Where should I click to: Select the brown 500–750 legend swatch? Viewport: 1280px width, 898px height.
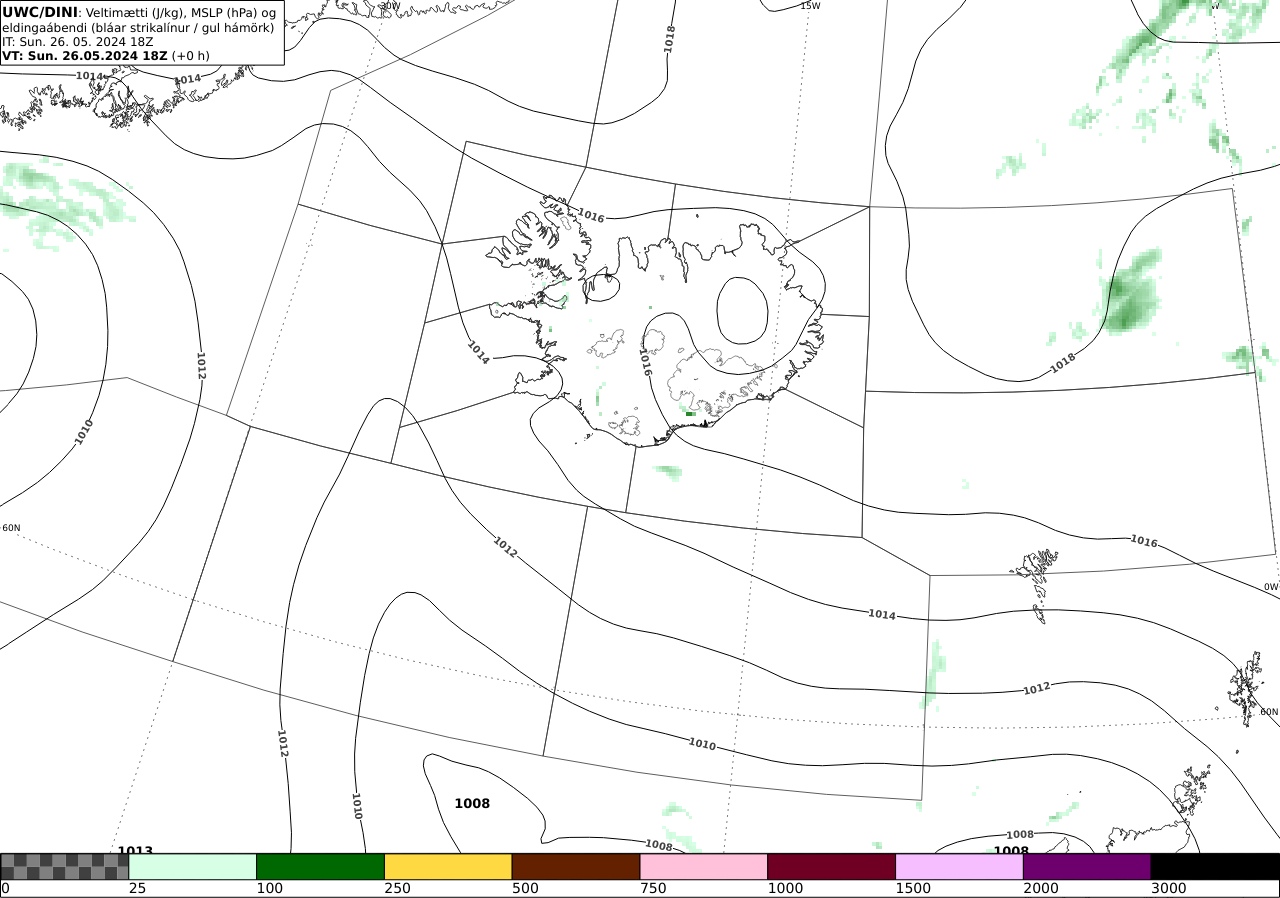[576, 866]
